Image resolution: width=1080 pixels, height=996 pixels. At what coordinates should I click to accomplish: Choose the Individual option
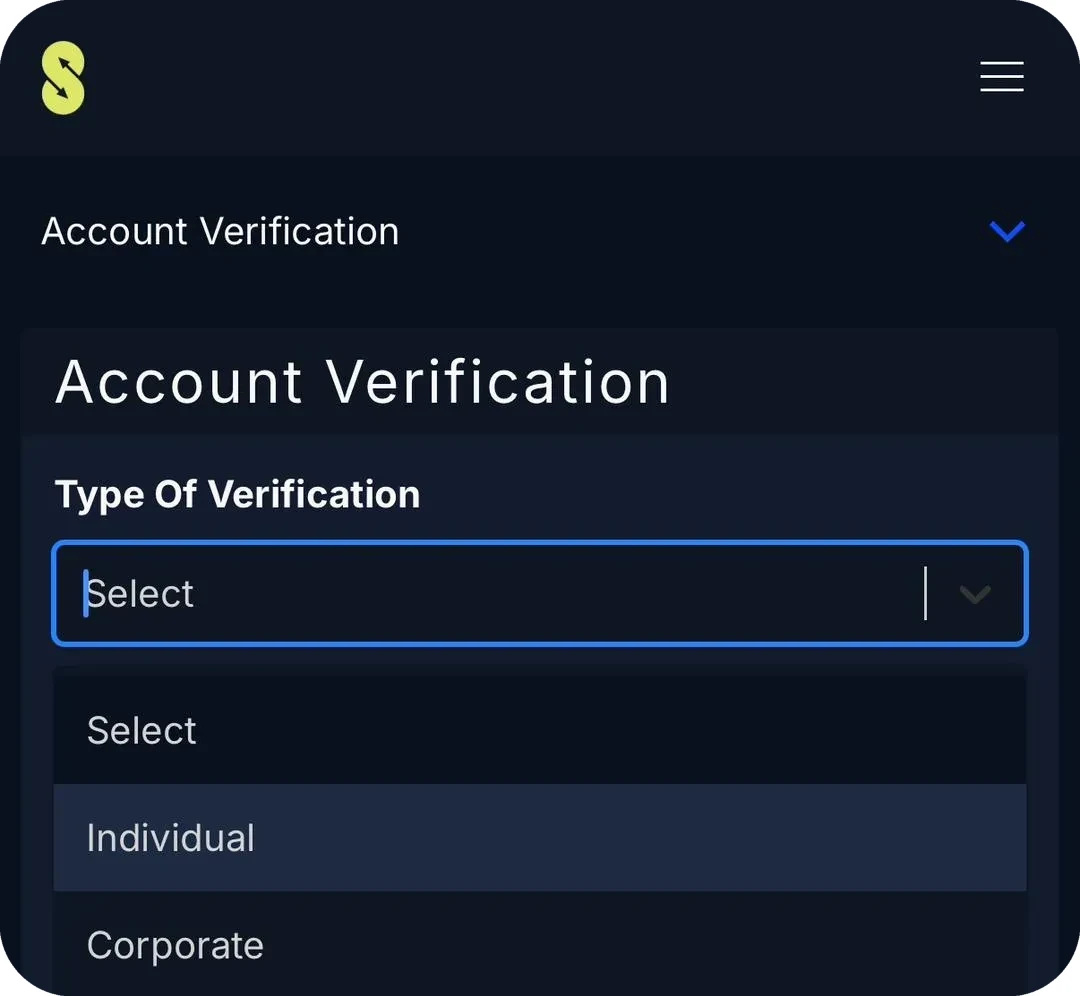pyautogui.click(x=540, y=838)
